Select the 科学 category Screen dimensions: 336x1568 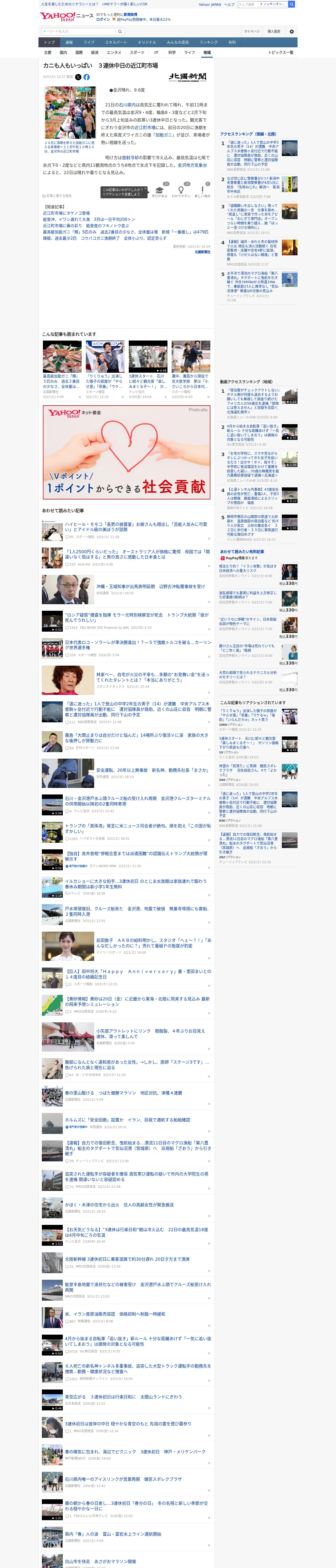pos(172,52)
